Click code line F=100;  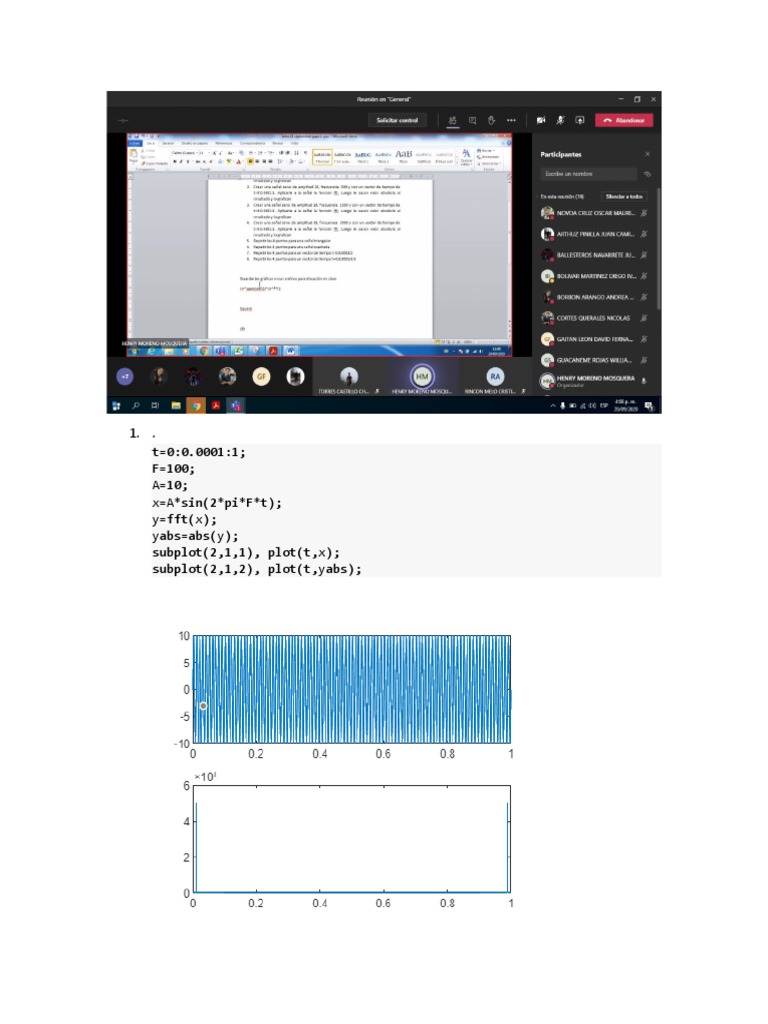coord(173,469)
